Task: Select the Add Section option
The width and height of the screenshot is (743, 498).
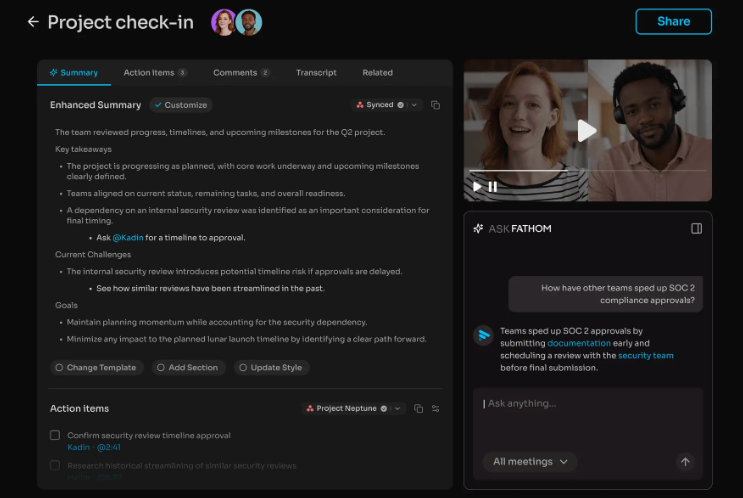Action: [x=189, y=367]
